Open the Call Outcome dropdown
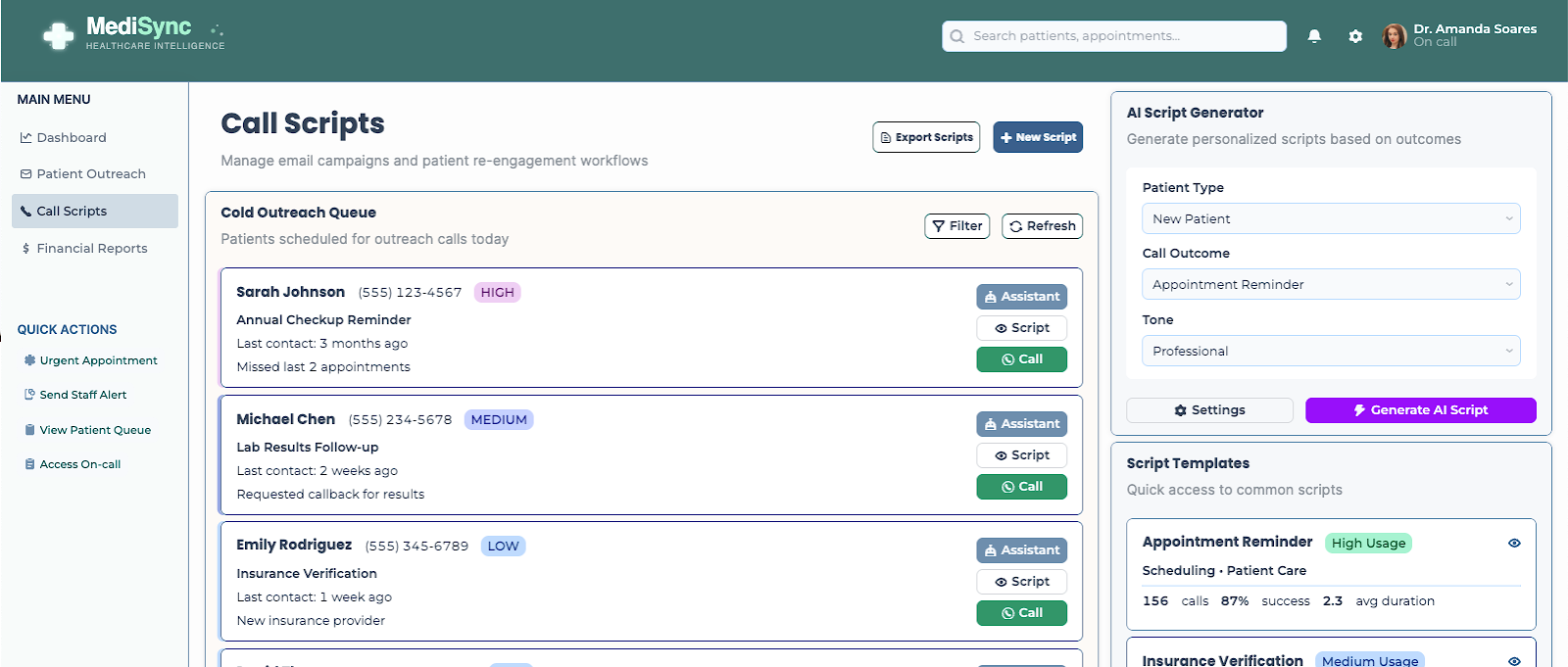The image size is (1568, 667). tap(1331, 285)
